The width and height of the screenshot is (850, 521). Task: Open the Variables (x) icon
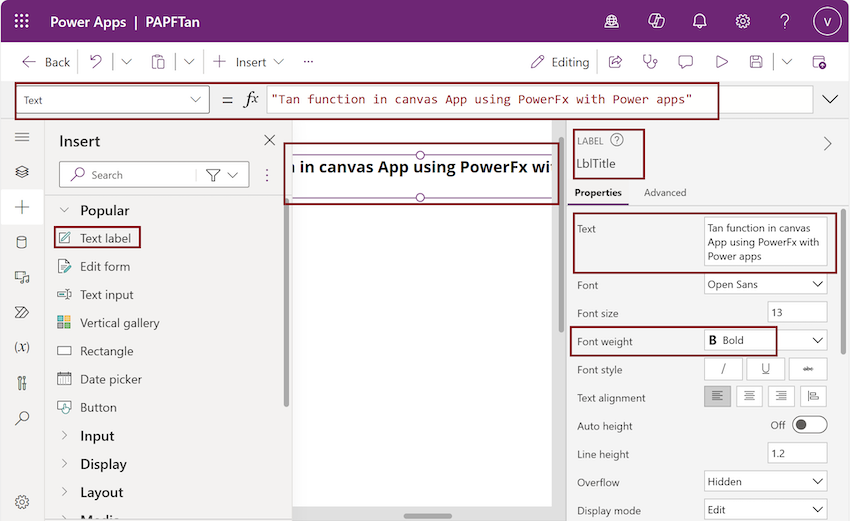click(22, 347)
